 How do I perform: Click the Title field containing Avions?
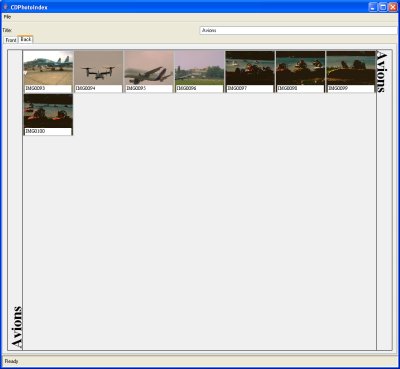299,30
